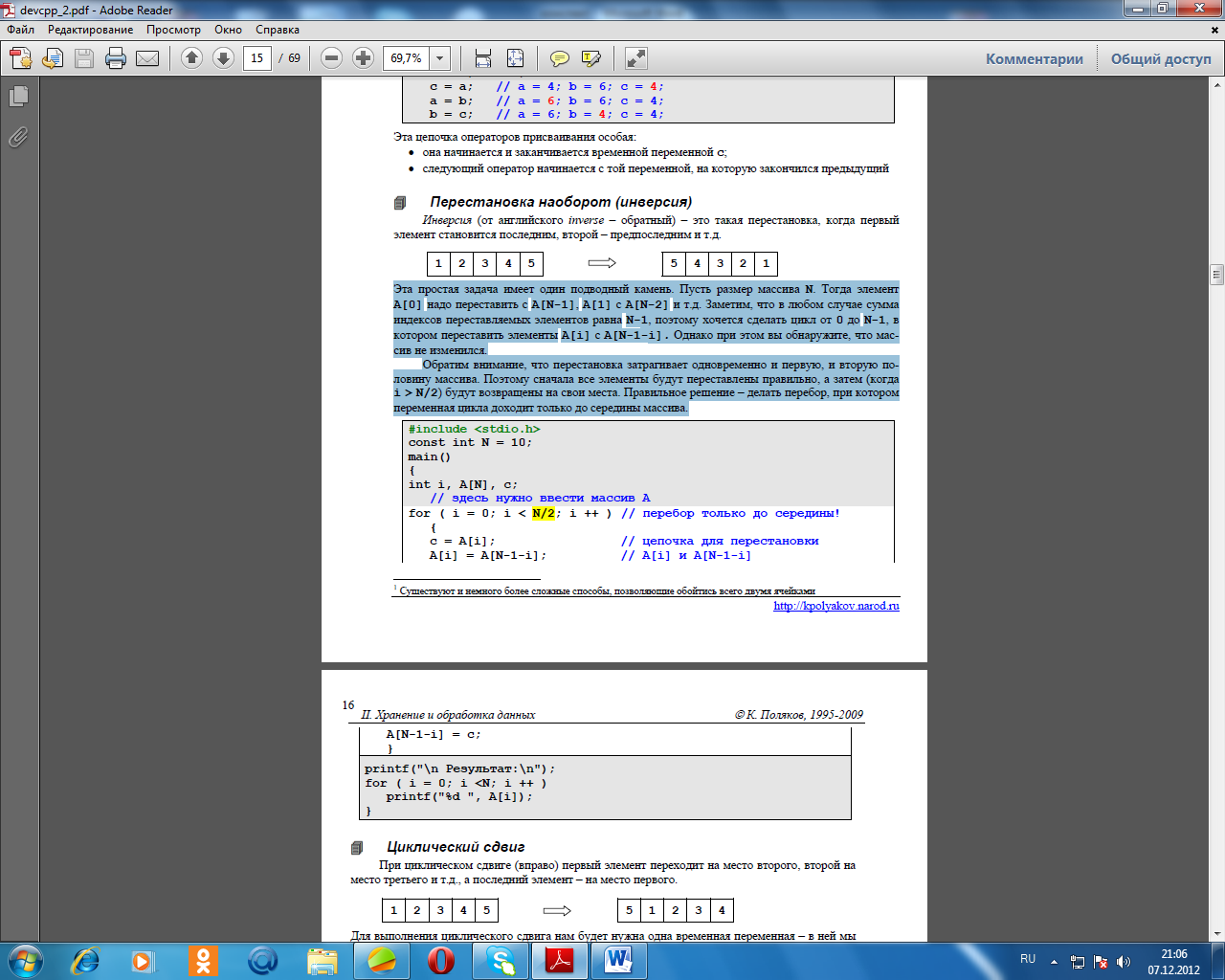Click the page number field showing 15
Screen dimensions: 1225x980
(x=256, y=58)
